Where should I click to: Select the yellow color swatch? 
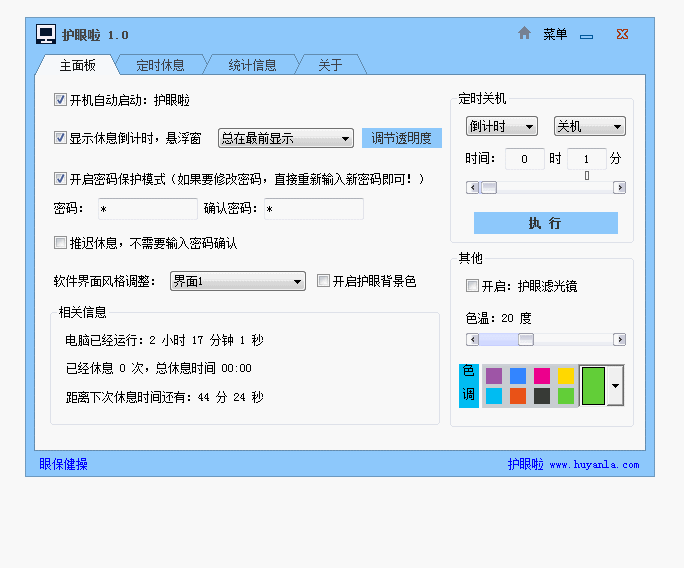[x=566, y=376]
